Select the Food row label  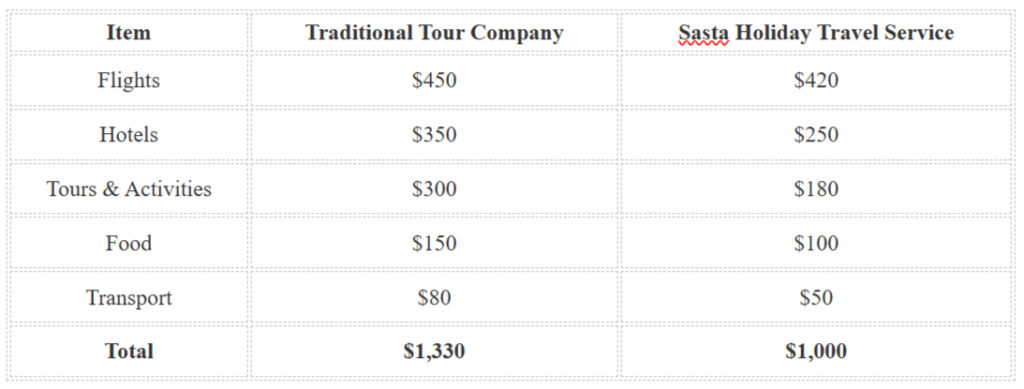pyautogui.click(x=129, y=243)
